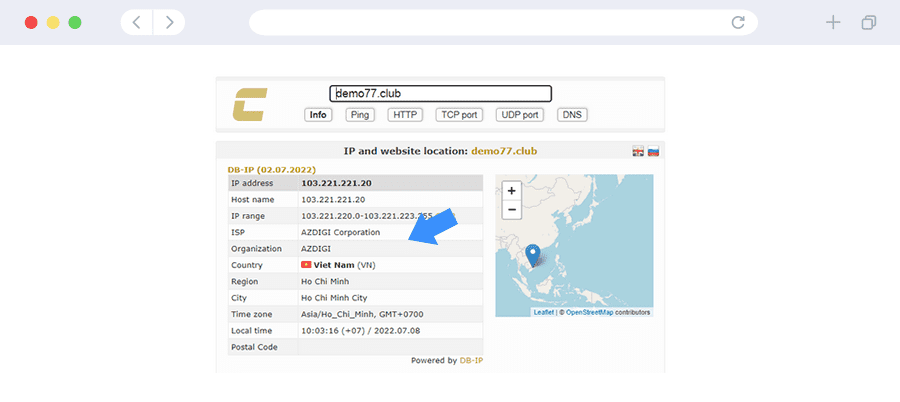Open the demo77.club link in heading
Screen dimensions: 900x402
(x=504, y=152)
